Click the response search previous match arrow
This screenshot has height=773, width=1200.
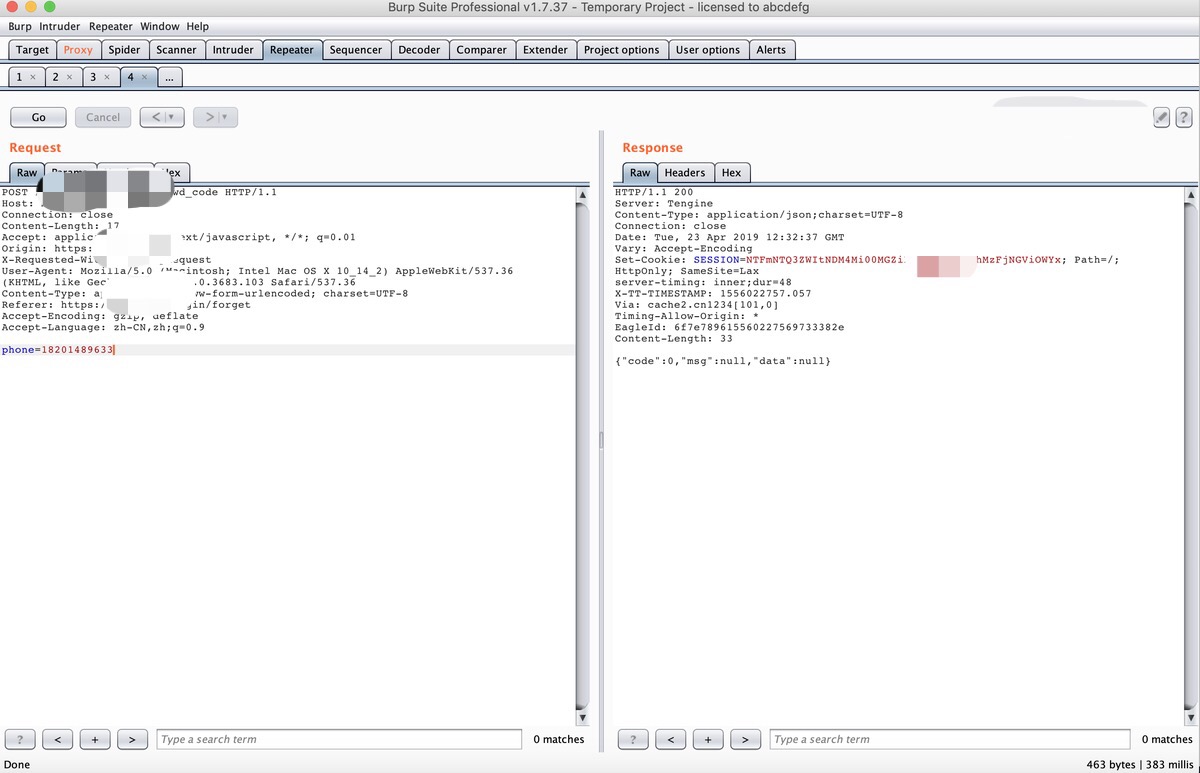(670, 740)
